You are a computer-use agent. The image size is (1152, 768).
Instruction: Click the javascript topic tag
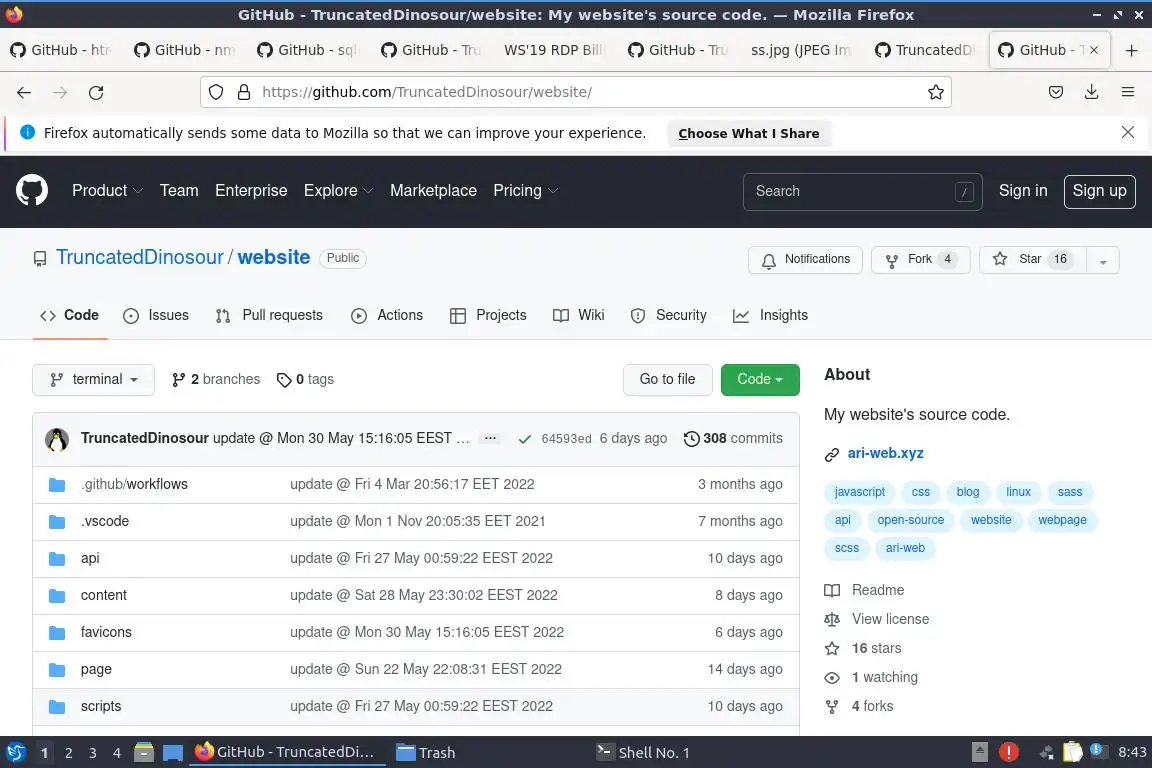[x=859, y=492]
